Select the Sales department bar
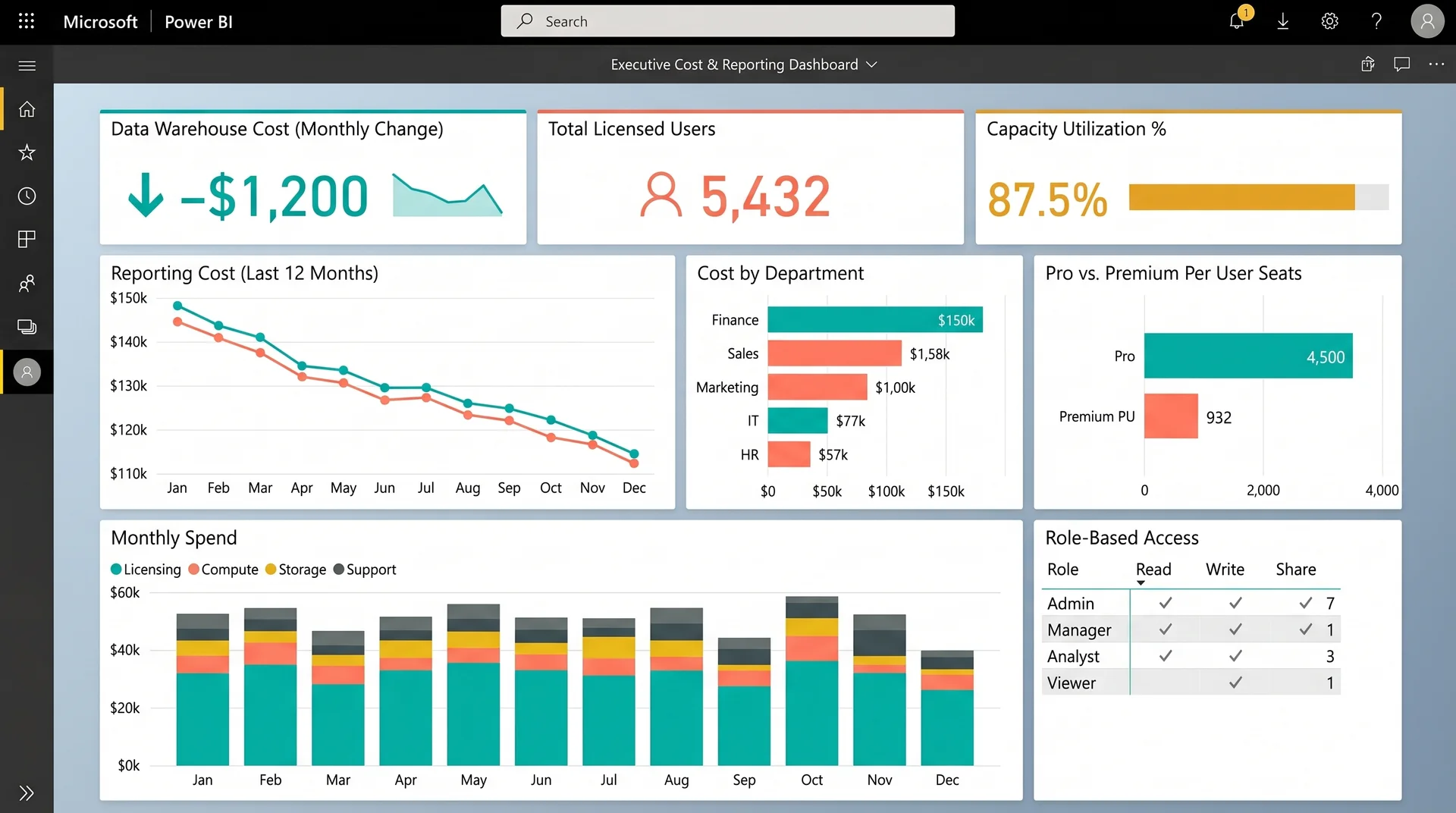Image resolution: width=1456 pixels, height=813 pixels. click(834, 353)
